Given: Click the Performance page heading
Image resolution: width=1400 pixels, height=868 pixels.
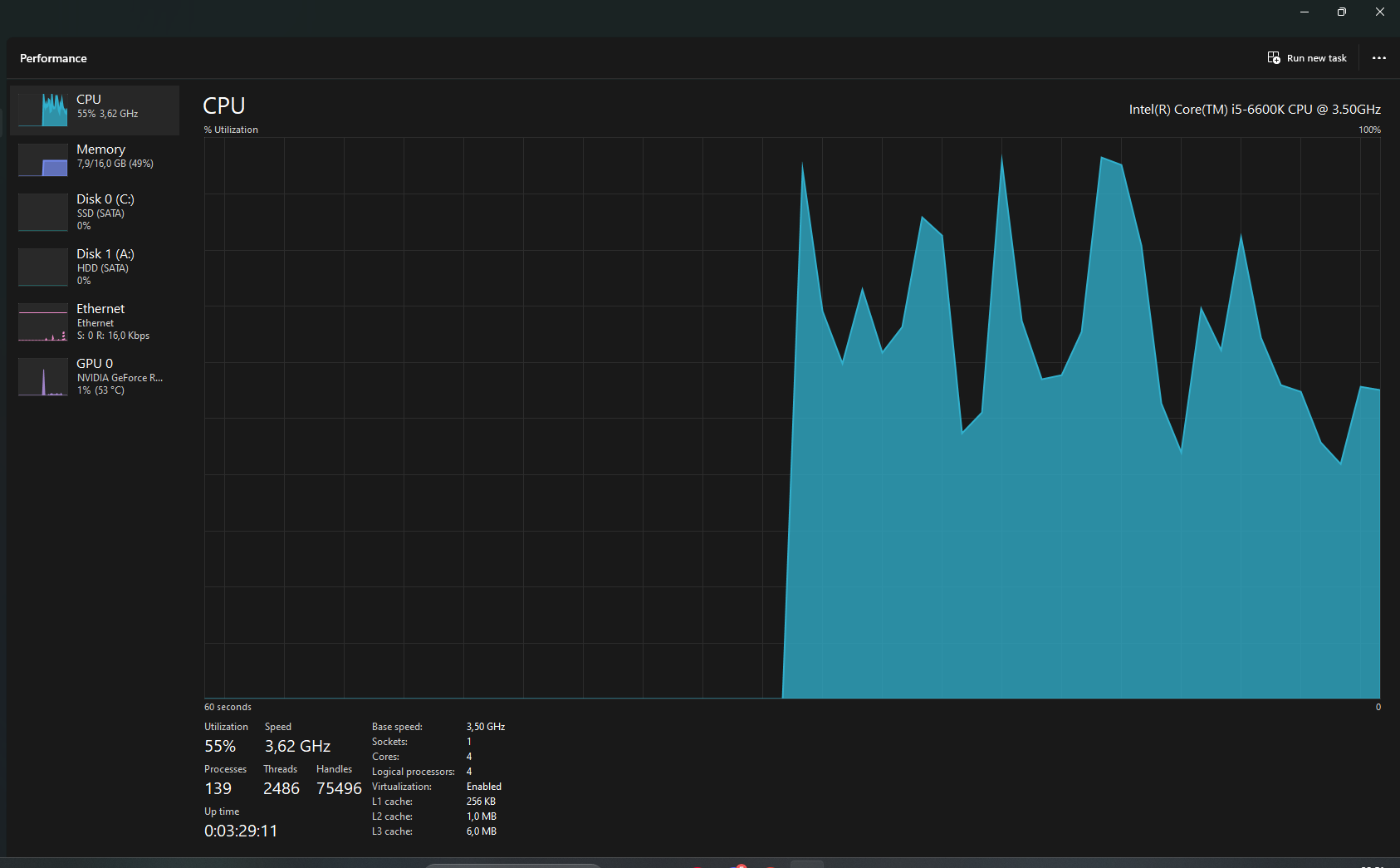Looking at the screenshot, I should point(53,58).
